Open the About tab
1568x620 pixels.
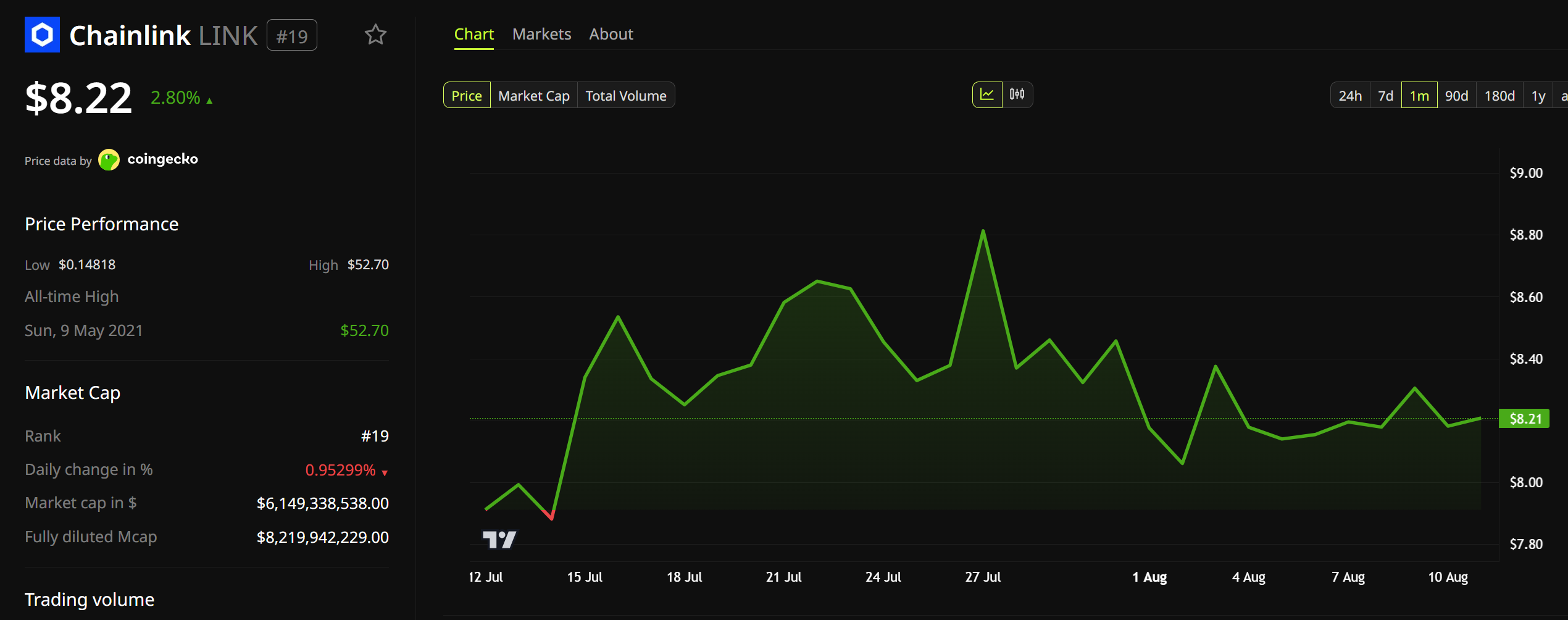coord(611,35)
